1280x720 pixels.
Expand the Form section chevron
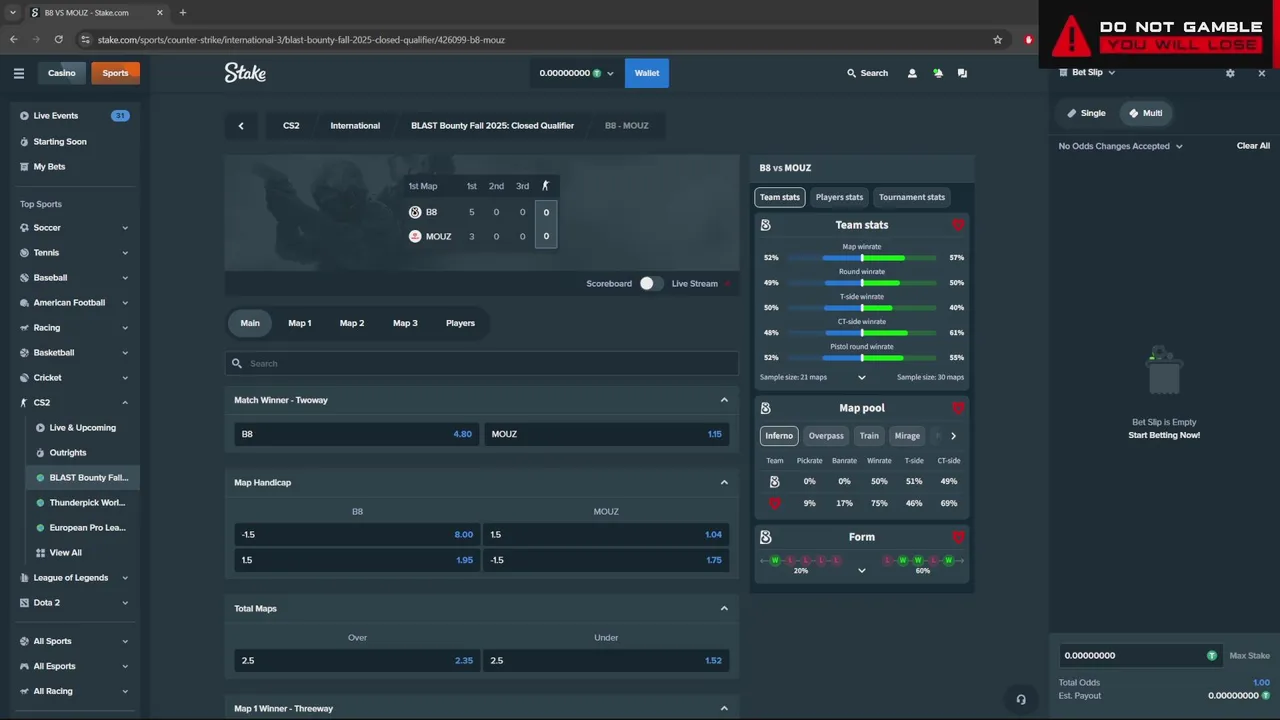coord(862,571)
